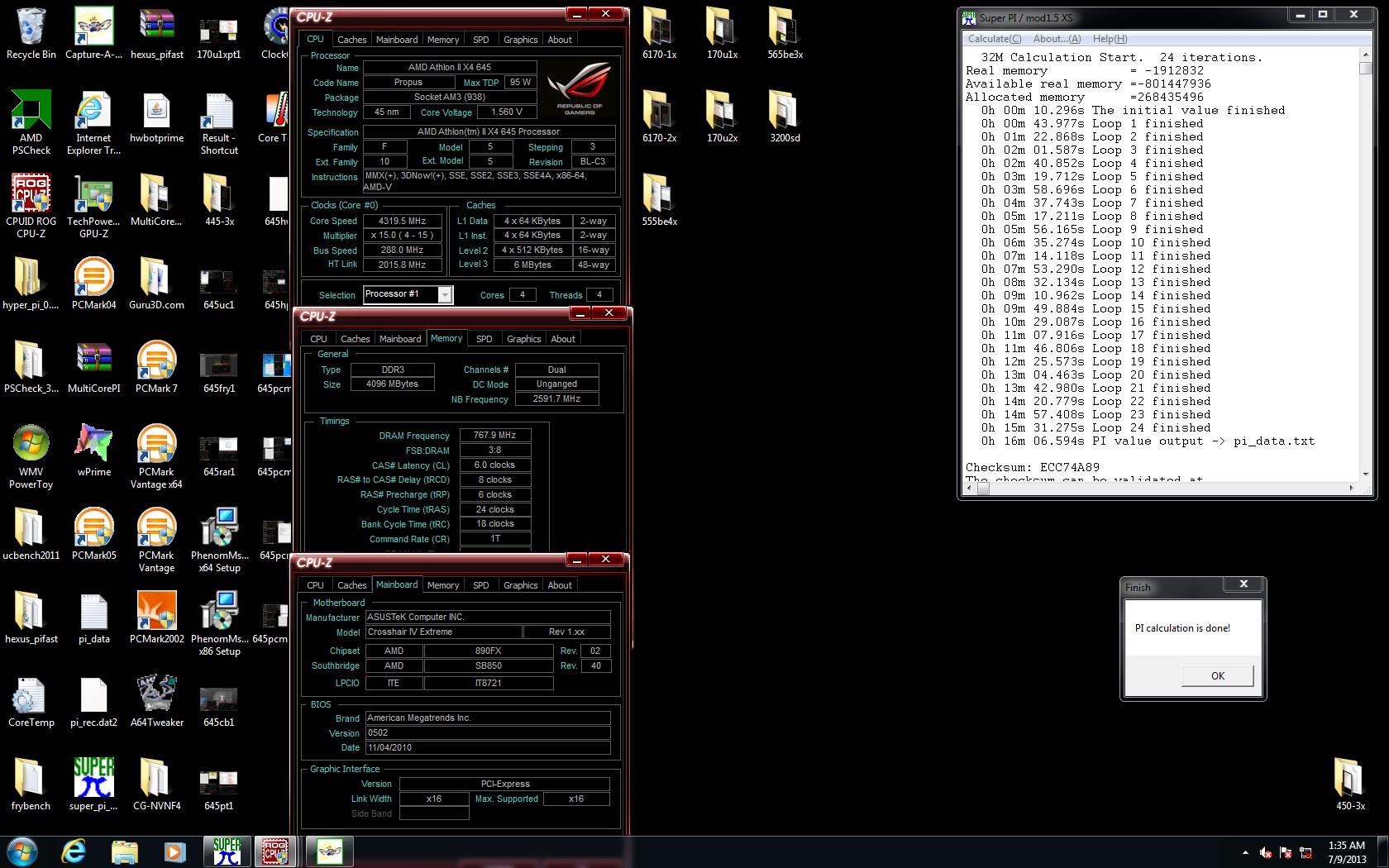
Task: Open PCMark Vantage x64 shortcut
Action: click(156, 456)
